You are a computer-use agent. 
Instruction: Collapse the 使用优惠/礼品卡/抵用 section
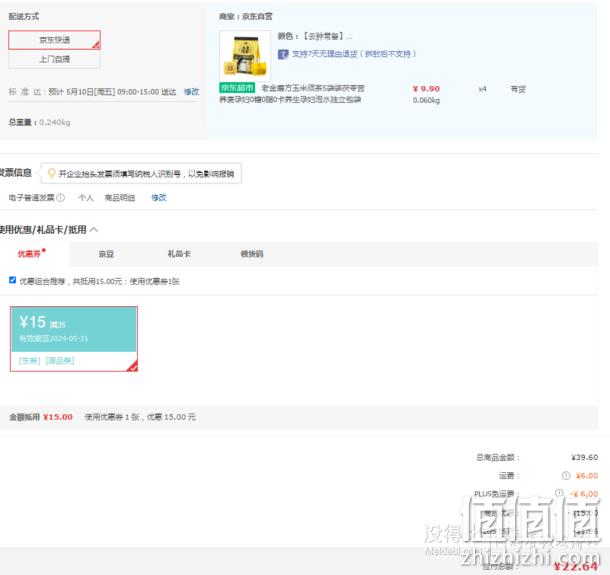coord(94,230)
